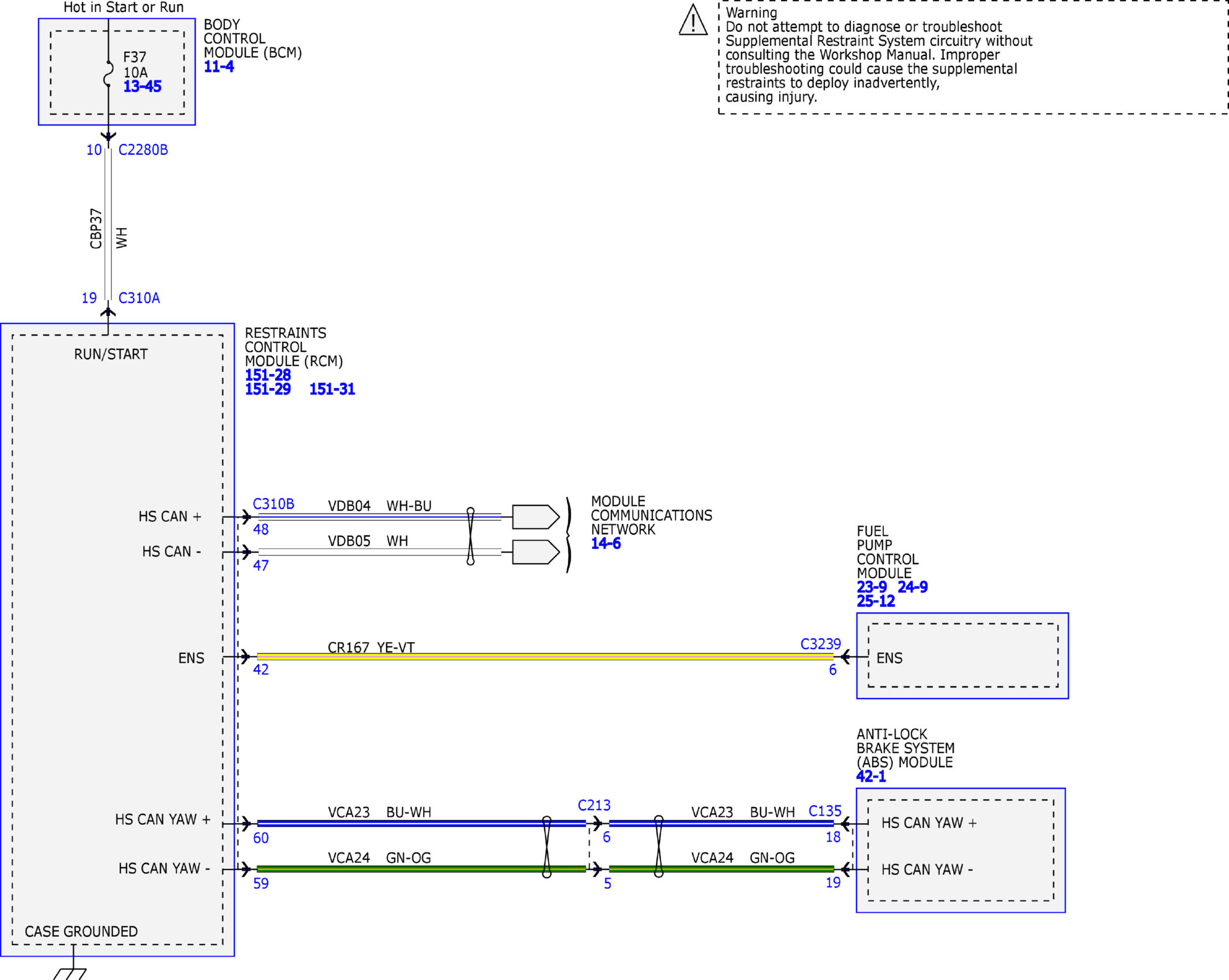Click VCA23 BU-WH label left of C213
This screenshot has height=980, width=1229.
[x=380, y=812]
